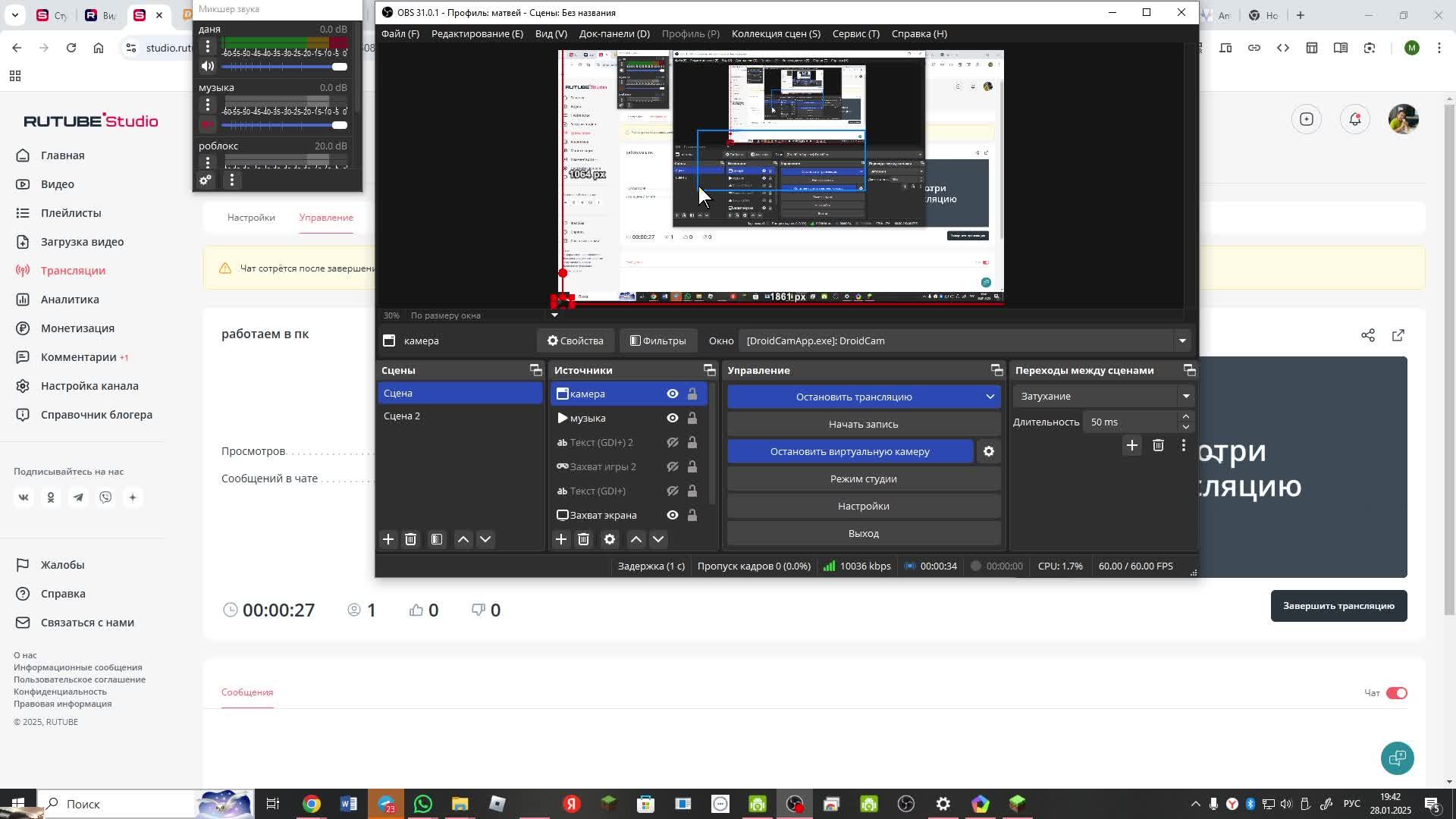Click the Начать запись button
Viewport: 1456px width, 819px height.
pos(863,424)
